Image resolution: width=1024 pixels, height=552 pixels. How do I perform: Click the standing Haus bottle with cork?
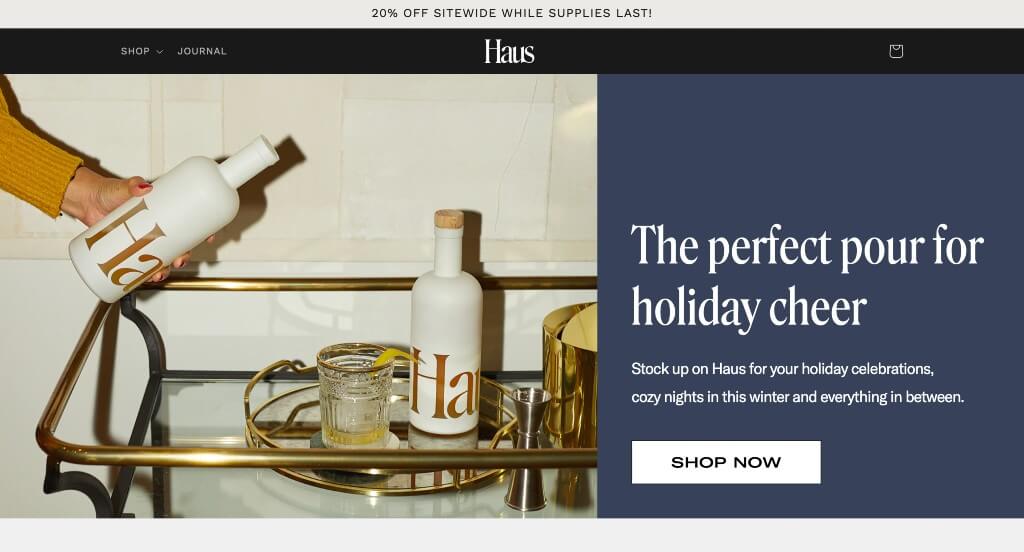coord(447,323)
